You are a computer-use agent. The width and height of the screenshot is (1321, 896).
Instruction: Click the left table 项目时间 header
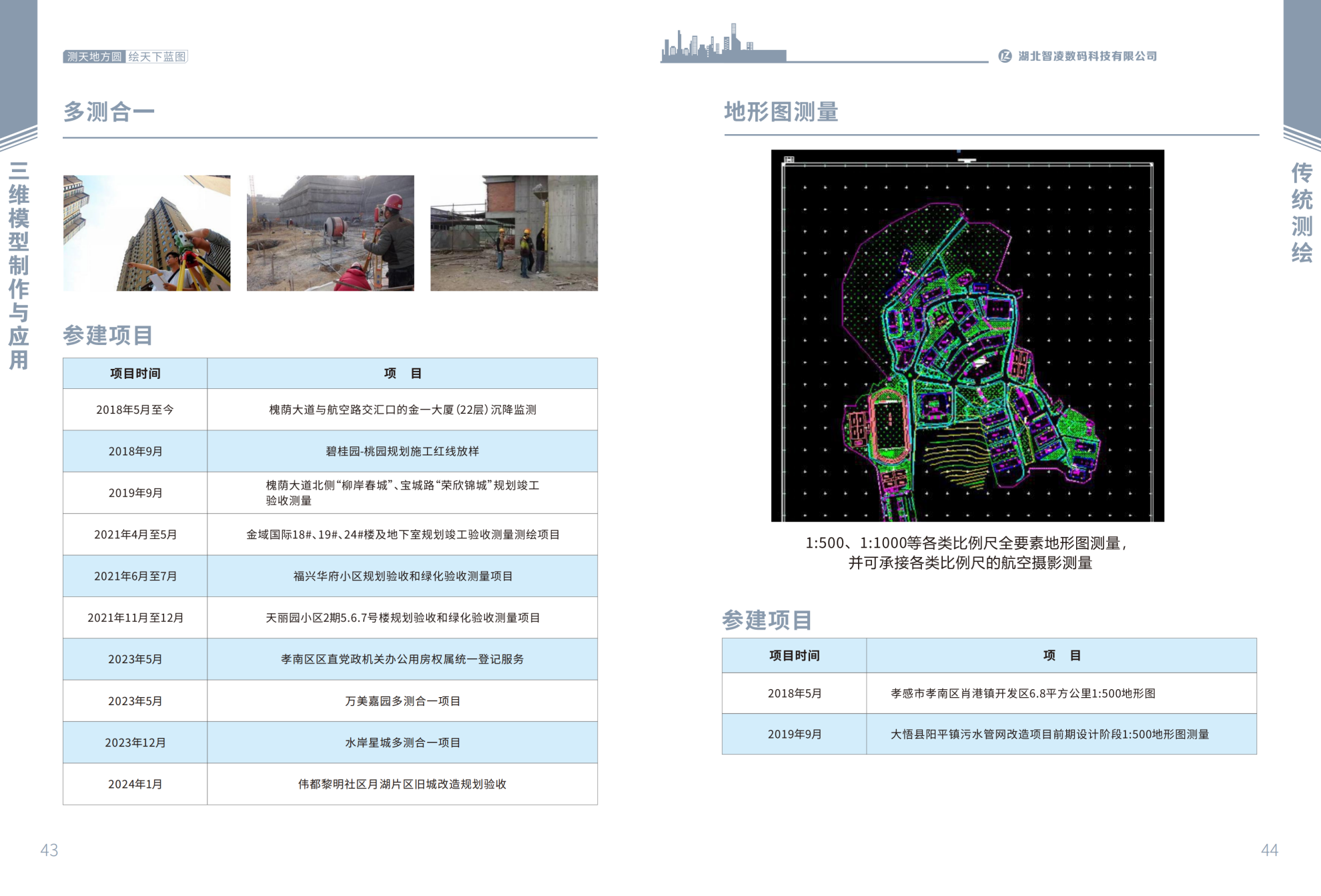pos(135,374)
